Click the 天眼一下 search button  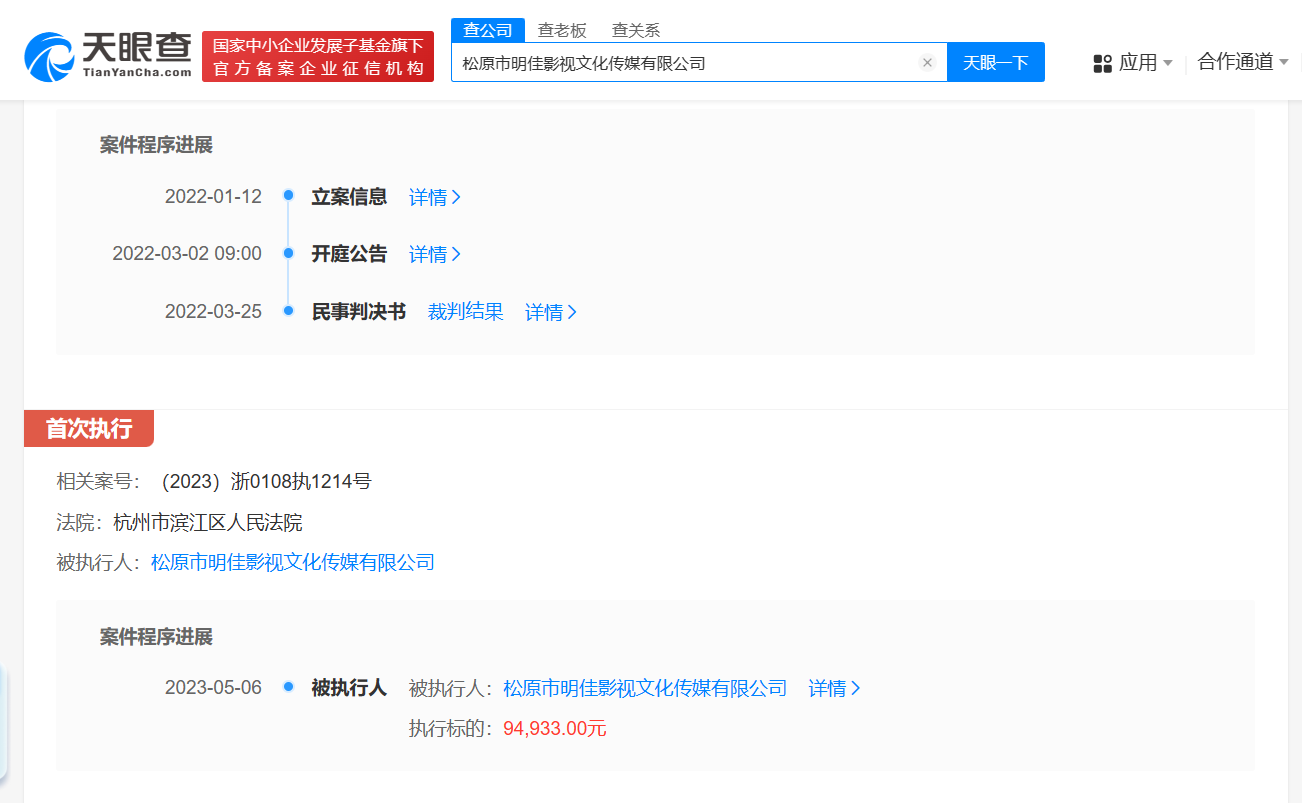pyautogui.click(x=996, y=62)
